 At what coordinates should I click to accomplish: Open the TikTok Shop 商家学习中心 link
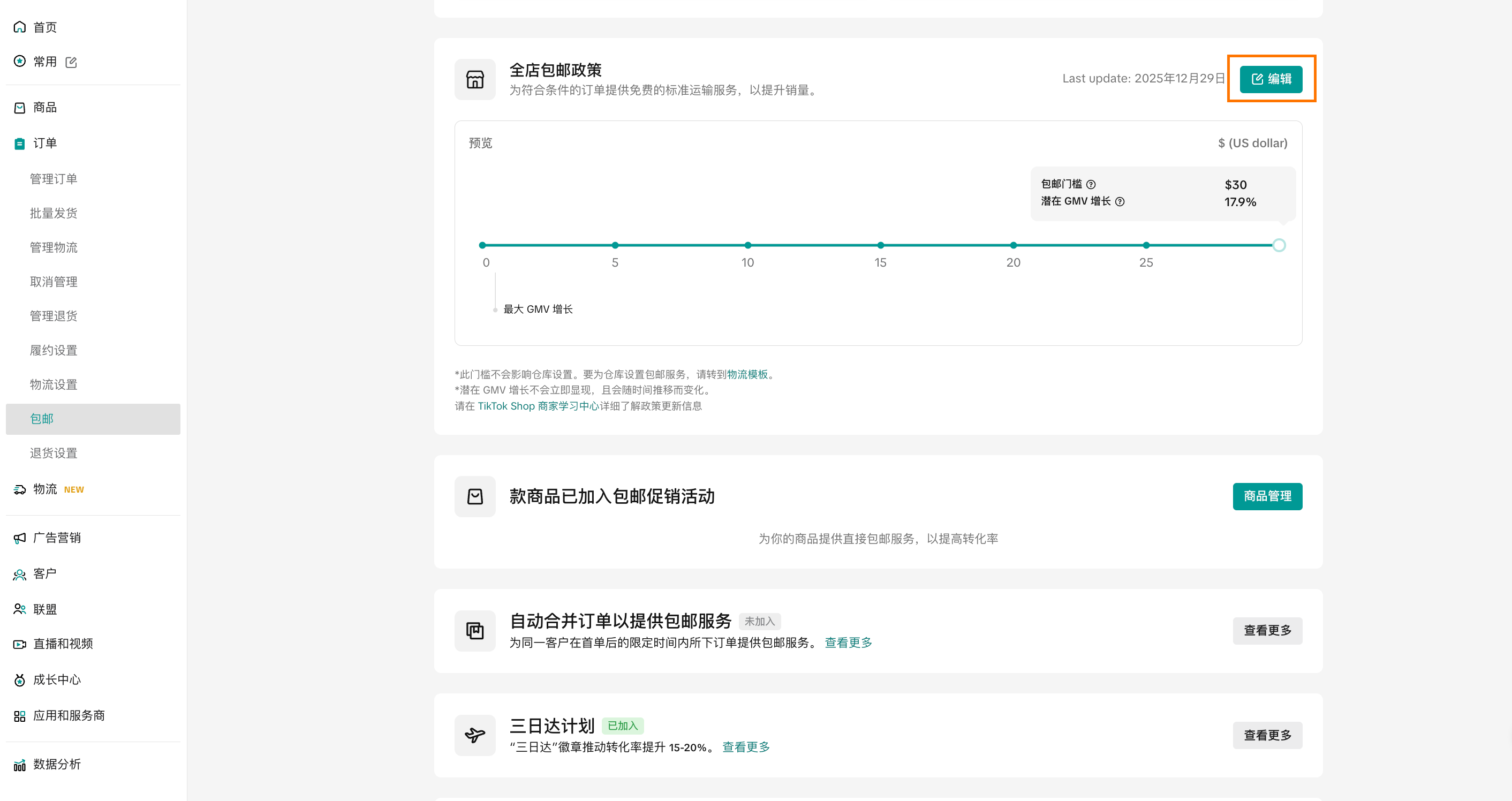point(538,406)
